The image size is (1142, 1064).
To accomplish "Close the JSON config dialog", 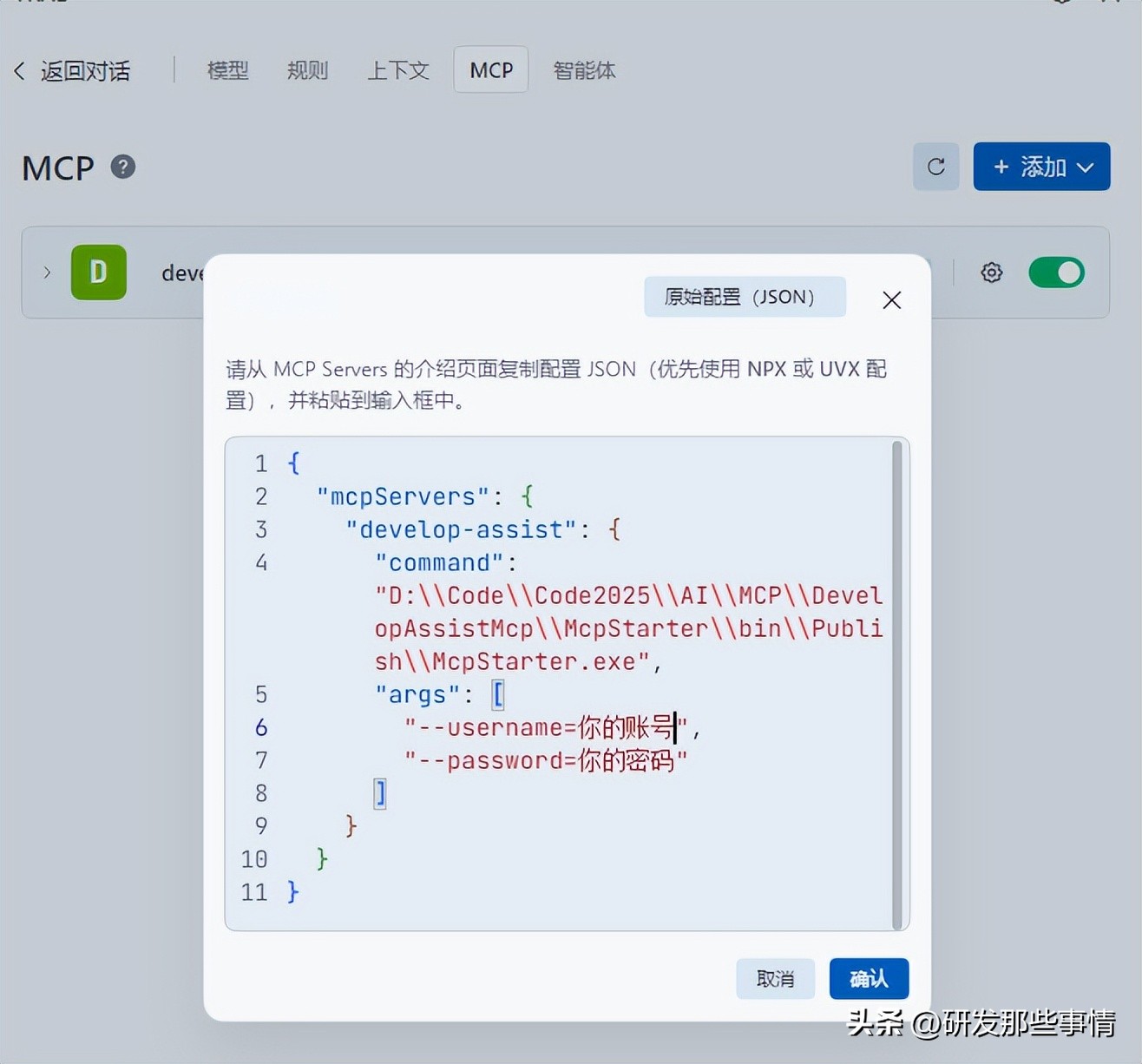I will click(x=891, y=300).
